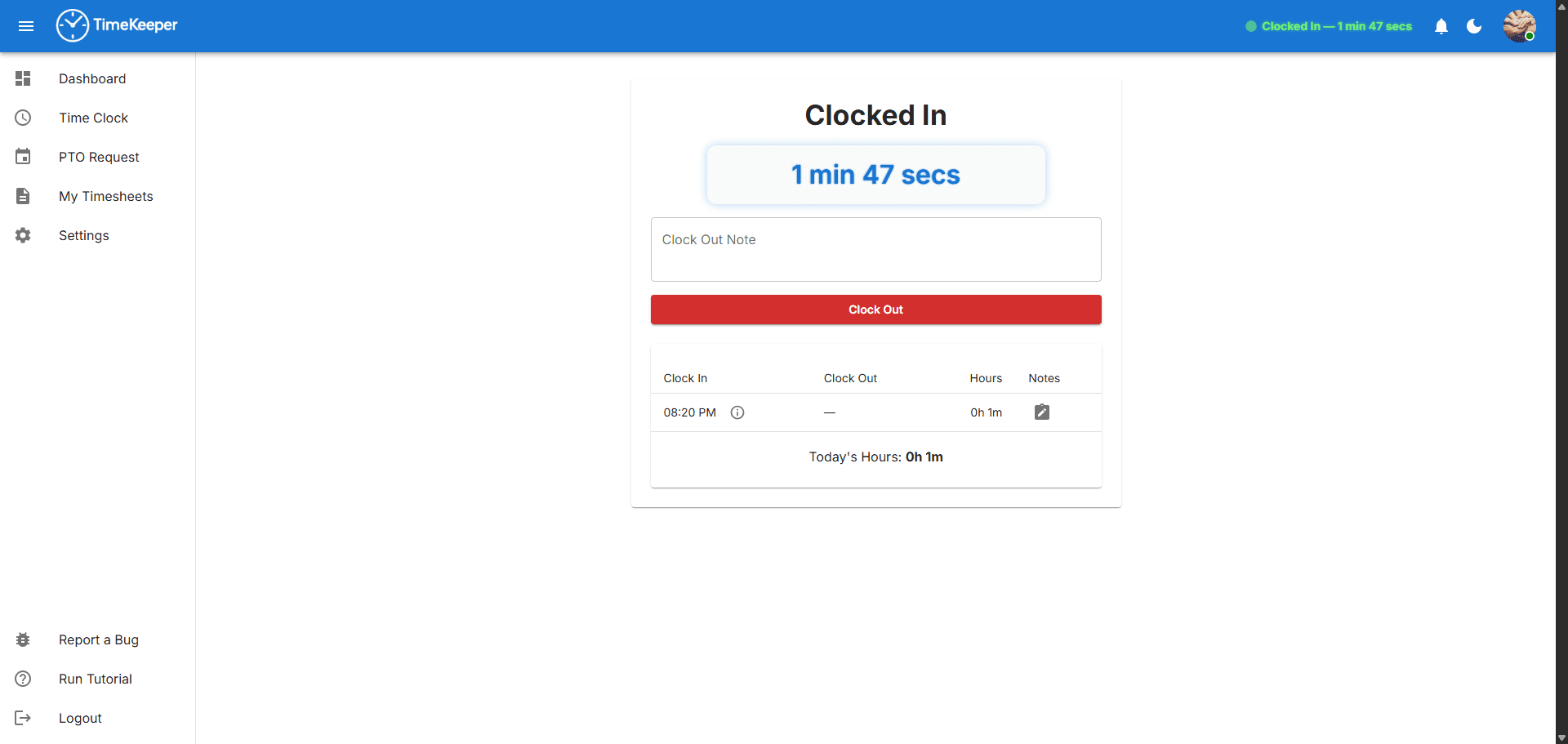1568x744 pixels.
Task: Go to Time Clock page
Action: pos(93,118)
